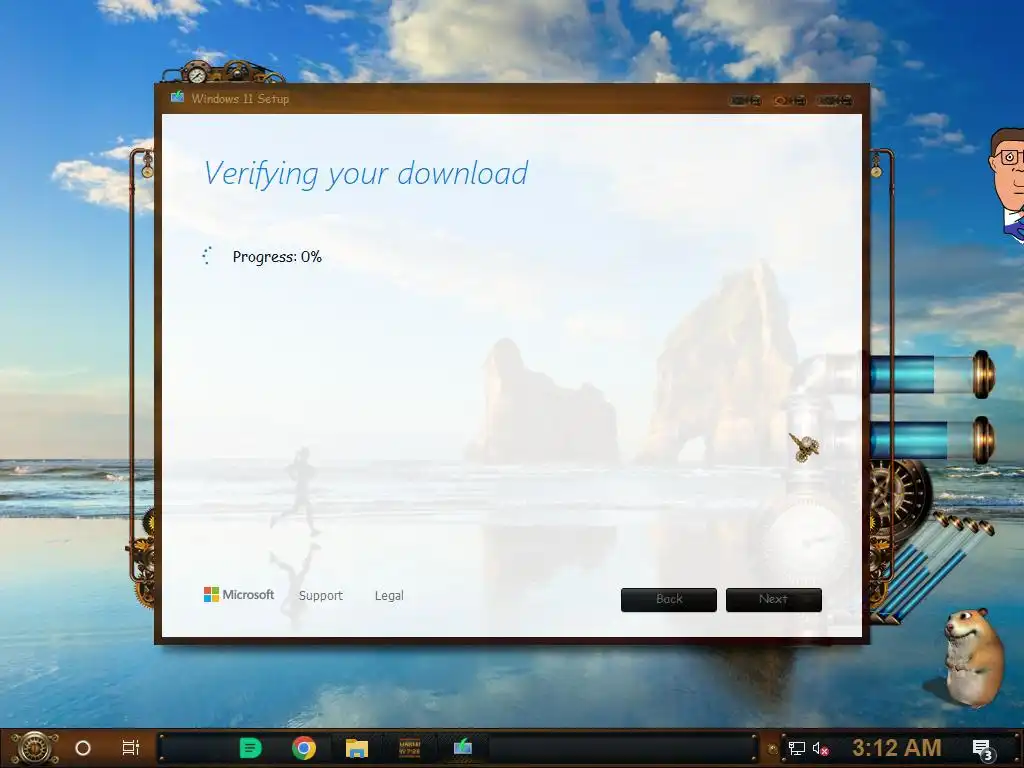Click the Back button
1024x768 pixels.
point(669,600)
